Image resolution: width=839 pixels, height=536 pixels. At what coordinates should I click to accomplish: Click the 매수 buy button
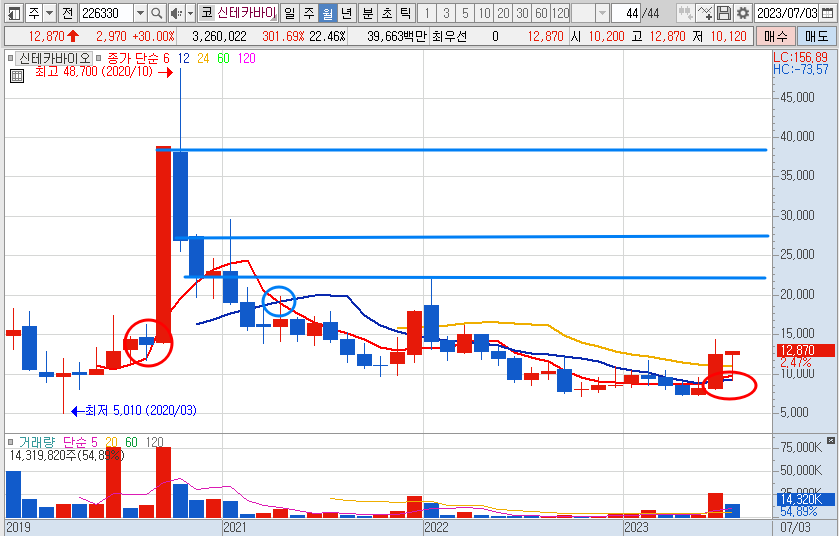[x=776, y=36]
